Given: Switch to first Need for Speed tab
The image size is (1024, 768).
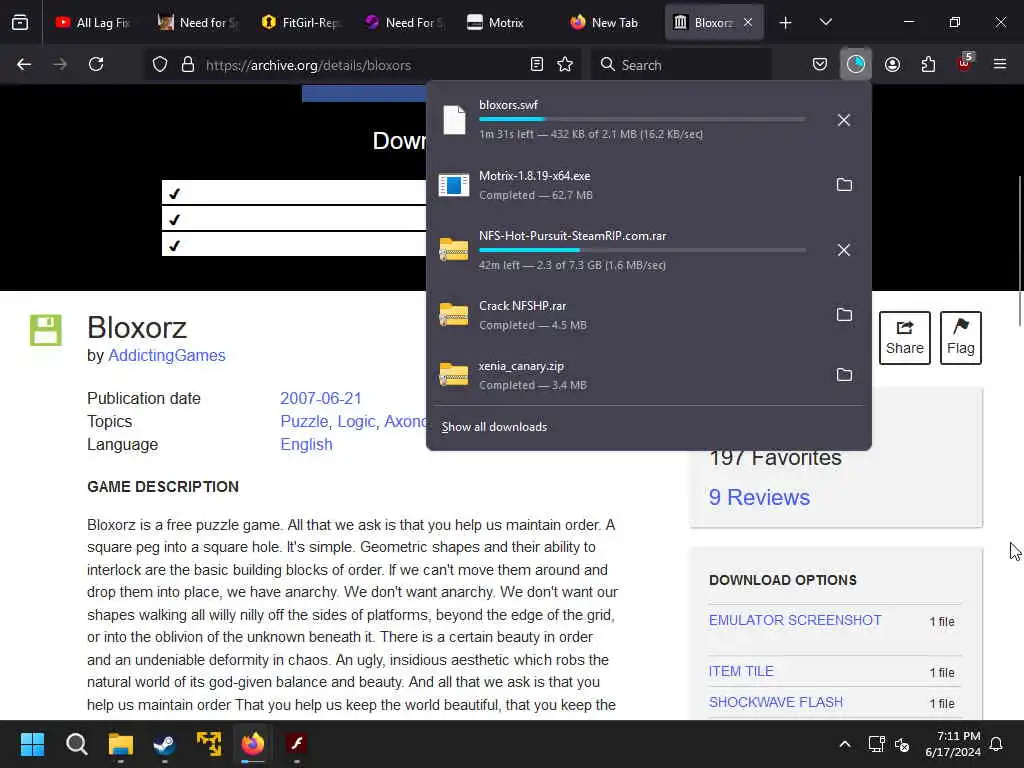Looking at the screenshot, I should pyautogui.click(x=199, y=23).
